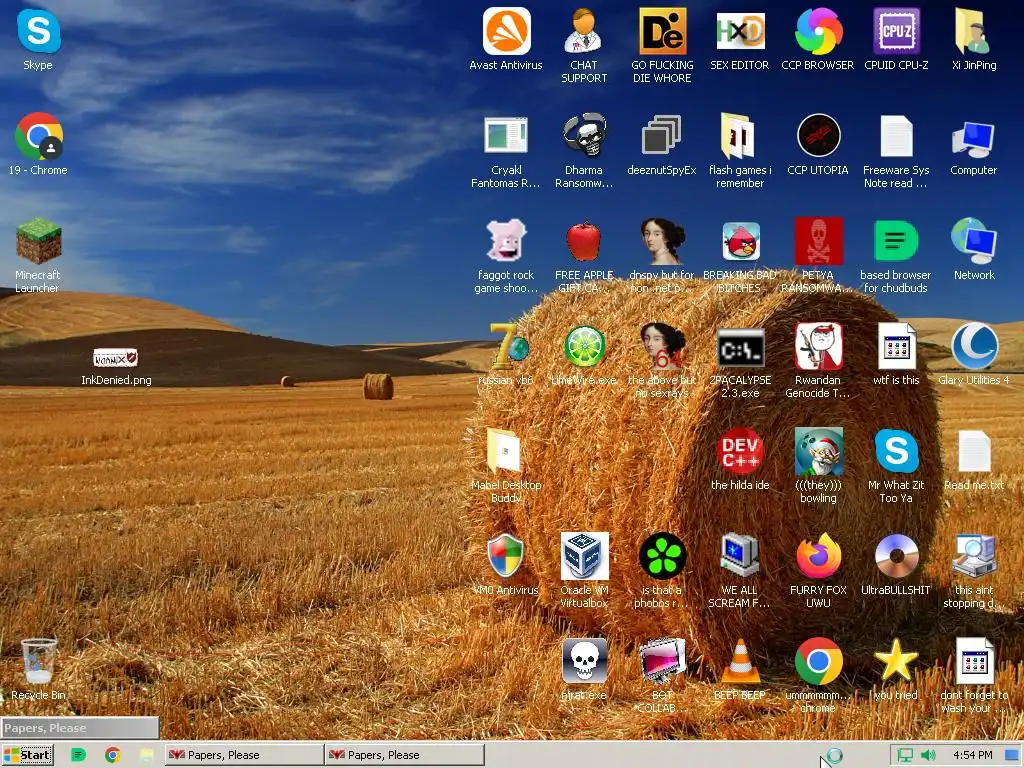The image size is (1024, 768).
Task: Select the wtf is this file
Action: [896, 346]
